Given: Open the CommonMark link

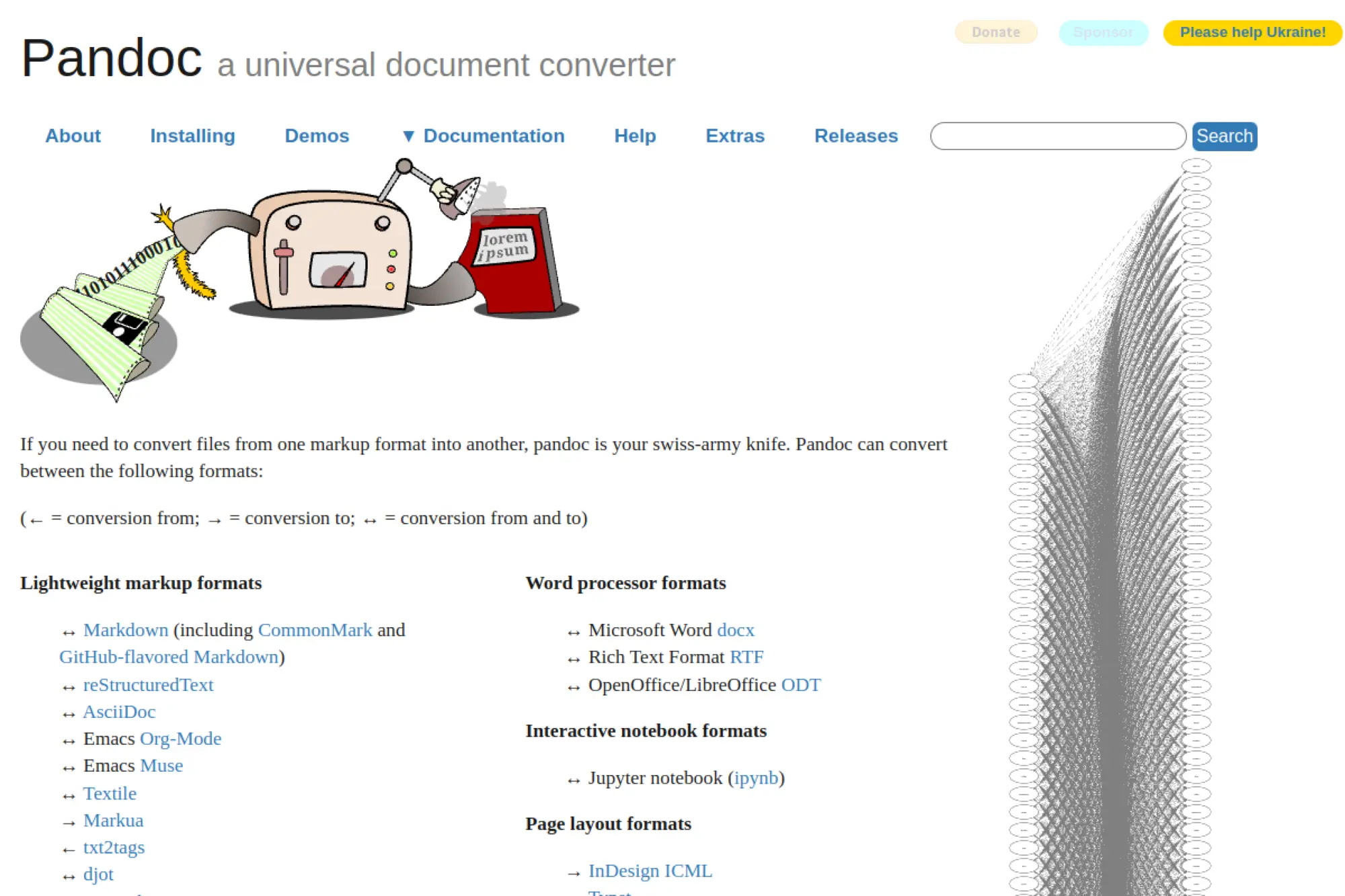Looking at the screenshot, I should pyautogui.click(x=315, y=630).
